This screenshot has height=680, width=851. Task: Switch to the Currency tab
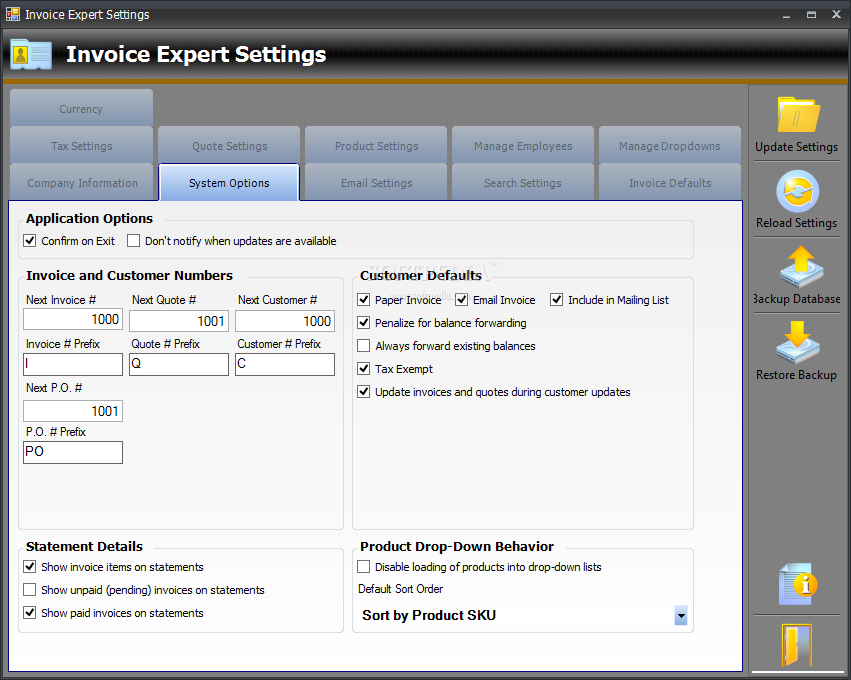coord(81,109)
